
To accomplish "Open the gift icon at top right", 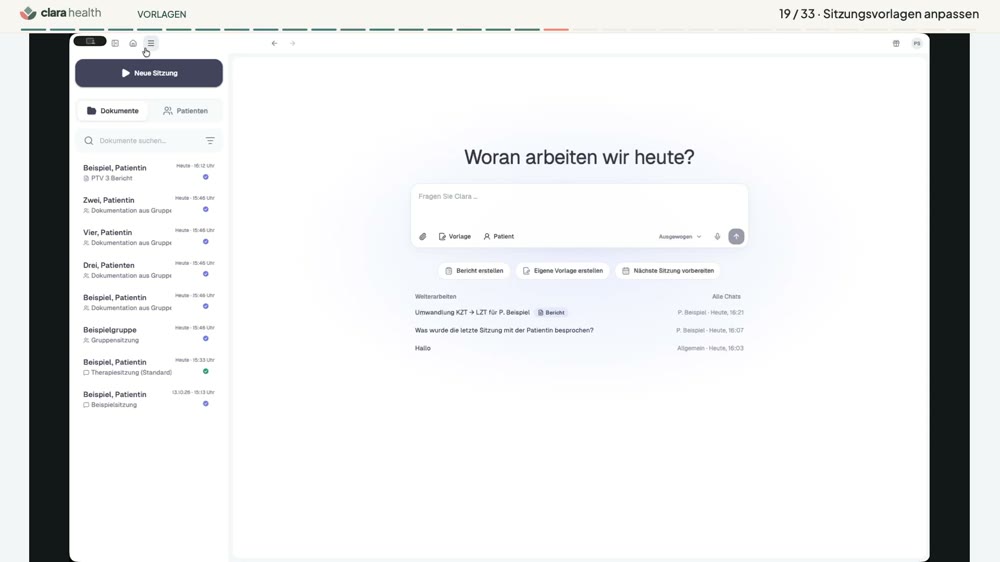I will [x=896, y=43].
